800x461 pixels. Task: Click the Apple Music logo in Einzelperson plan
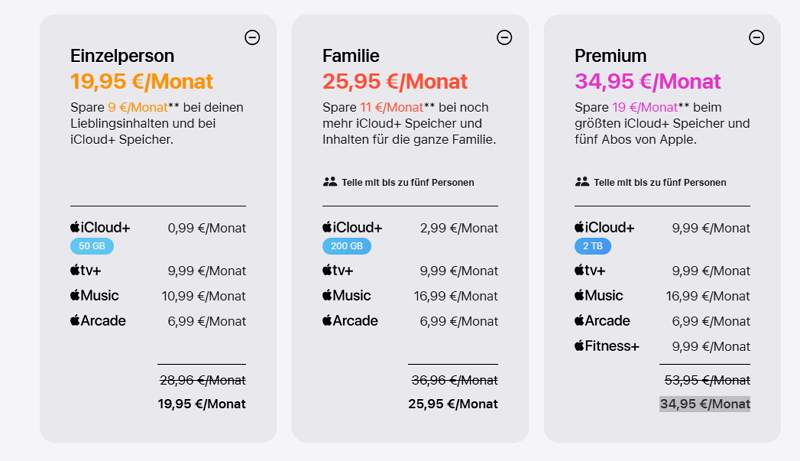(94, 296)
